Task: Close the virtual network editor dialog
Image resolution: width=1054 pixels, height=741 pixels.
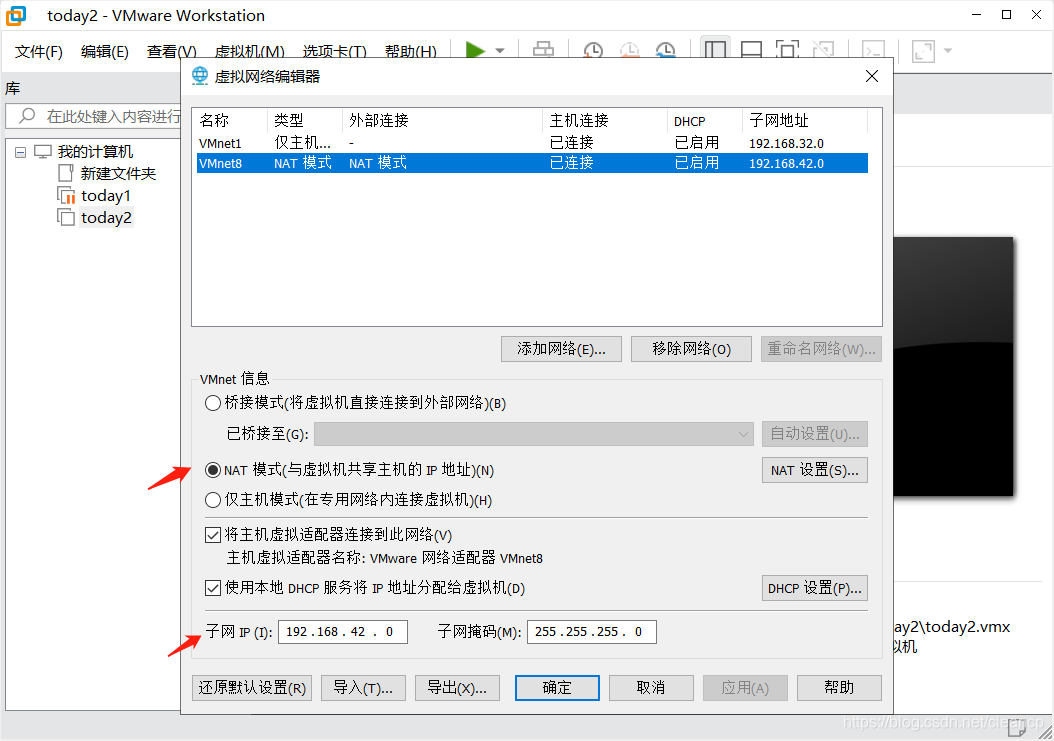Action: (872, 76)
